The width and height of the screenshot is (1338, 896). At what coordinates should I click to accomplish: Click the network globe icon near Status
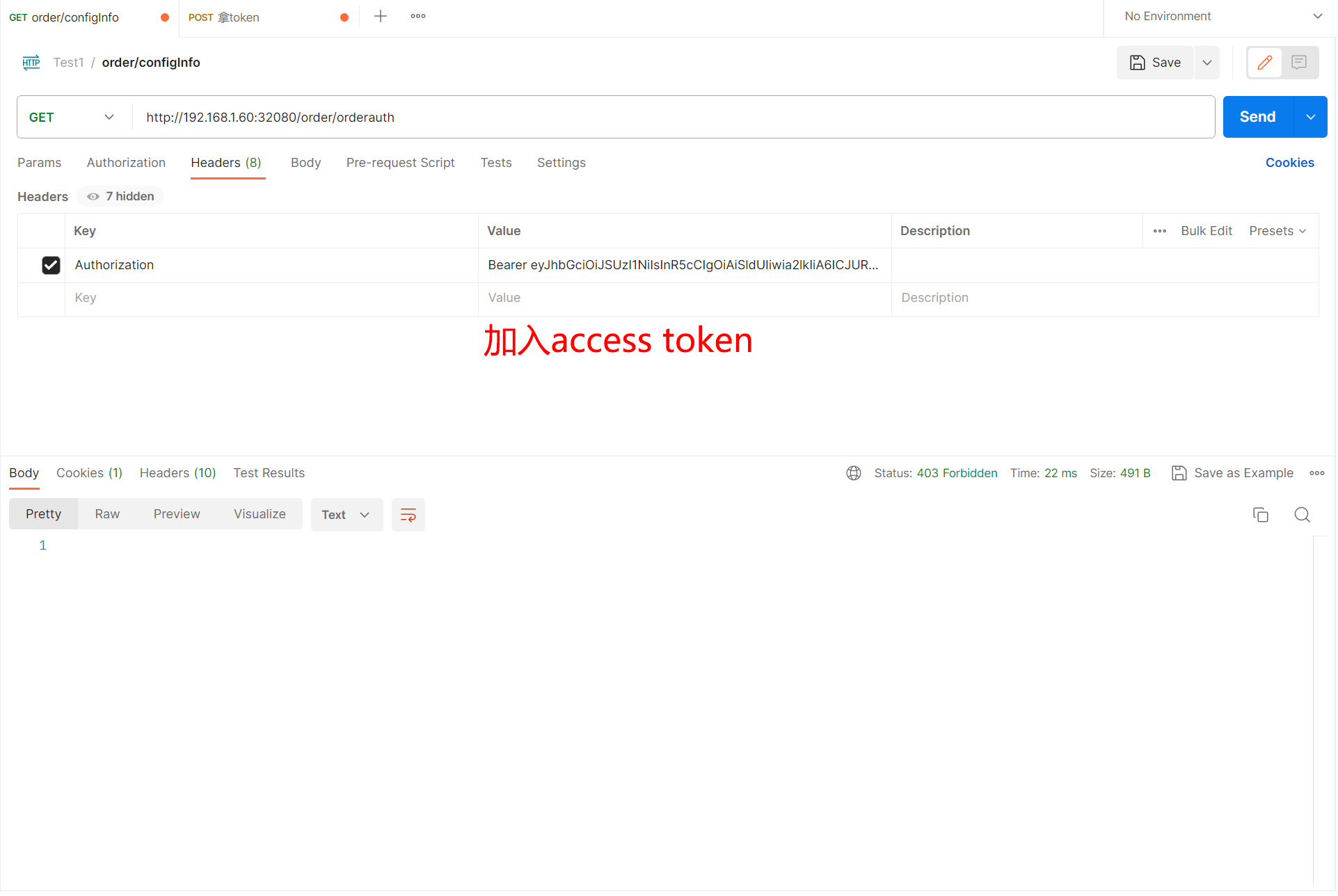click(854, 474)
